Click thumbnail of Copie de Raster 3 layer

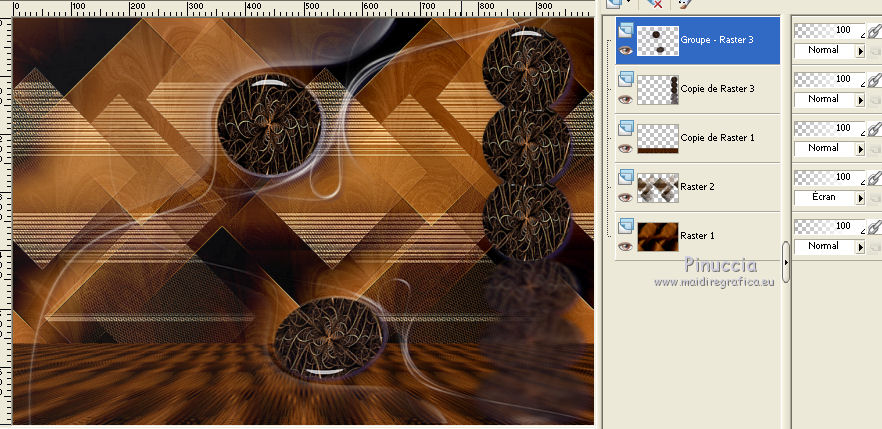(x=658, y=90)
